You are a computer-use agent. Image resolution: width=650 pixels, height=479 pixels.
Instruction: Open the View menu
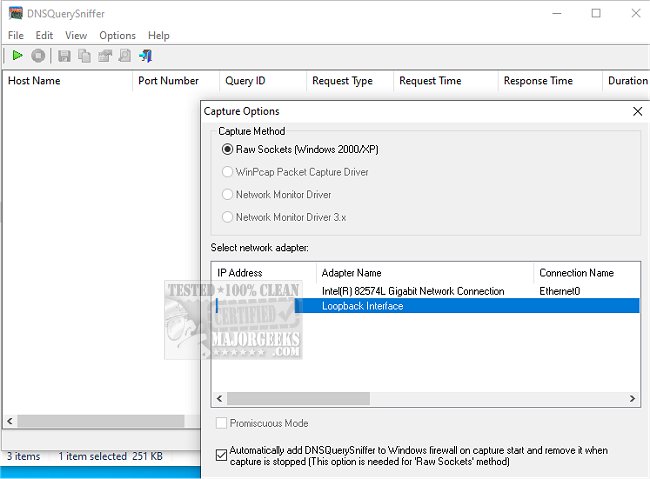76,35
